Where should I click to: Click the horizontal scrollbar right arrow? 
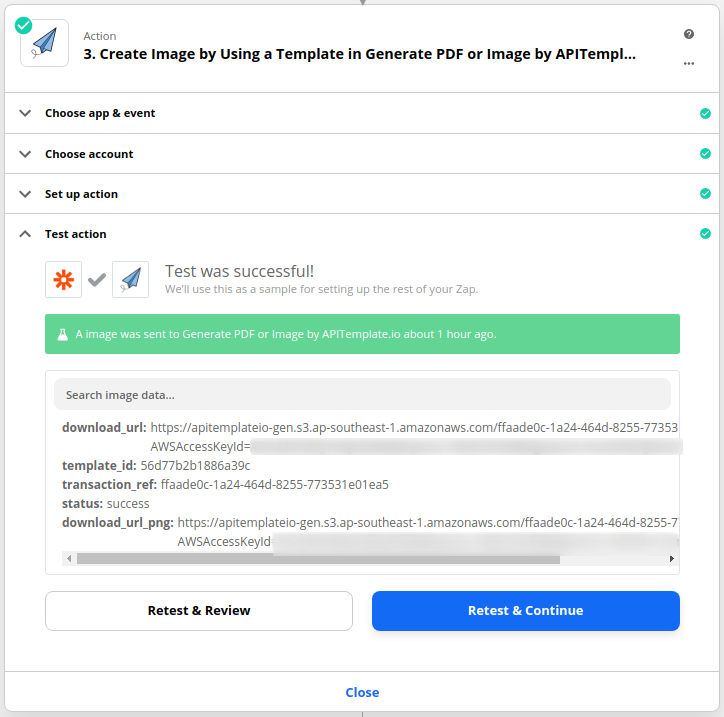coord(671,559)
